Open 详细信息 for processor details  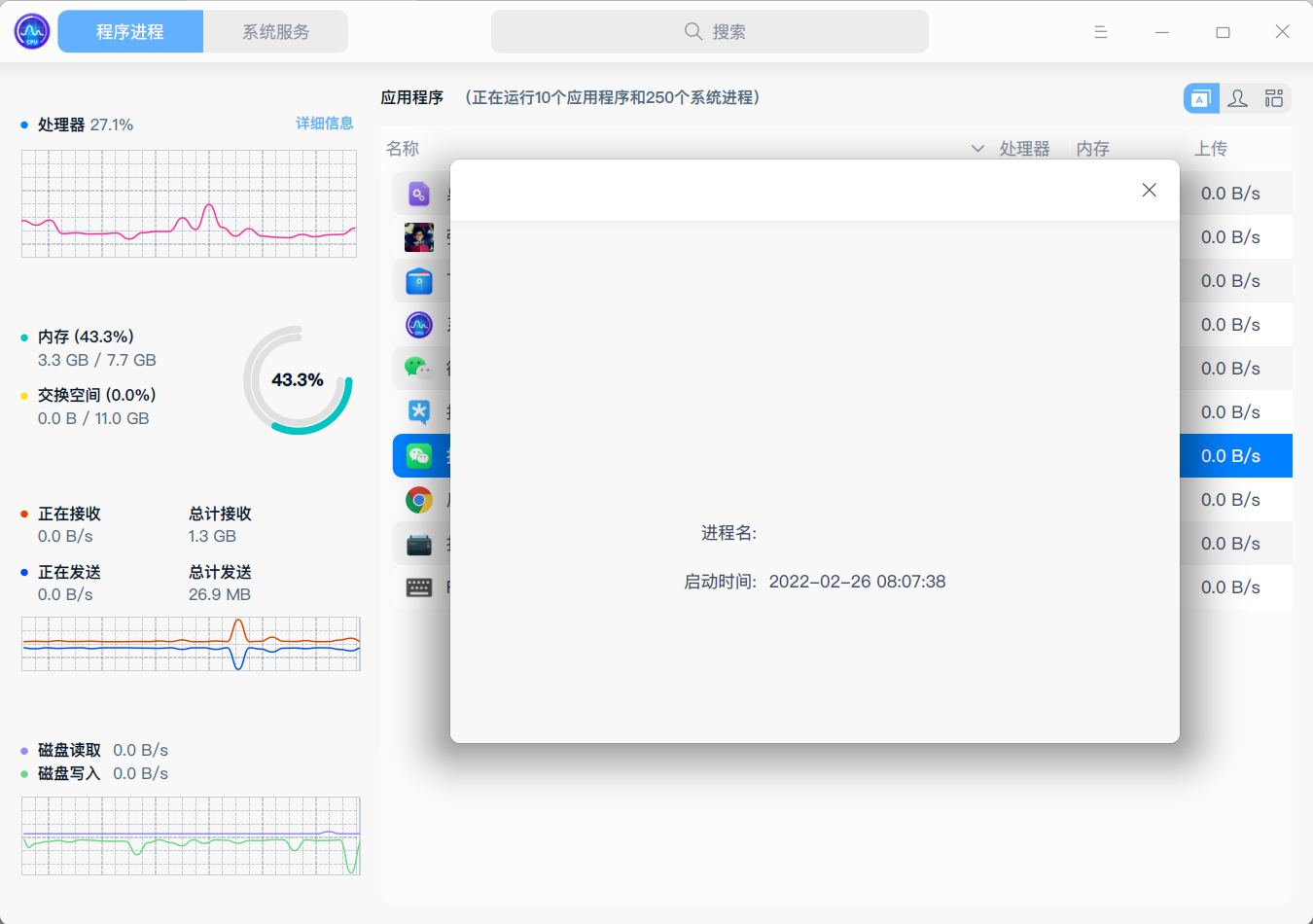click(325, 124)
